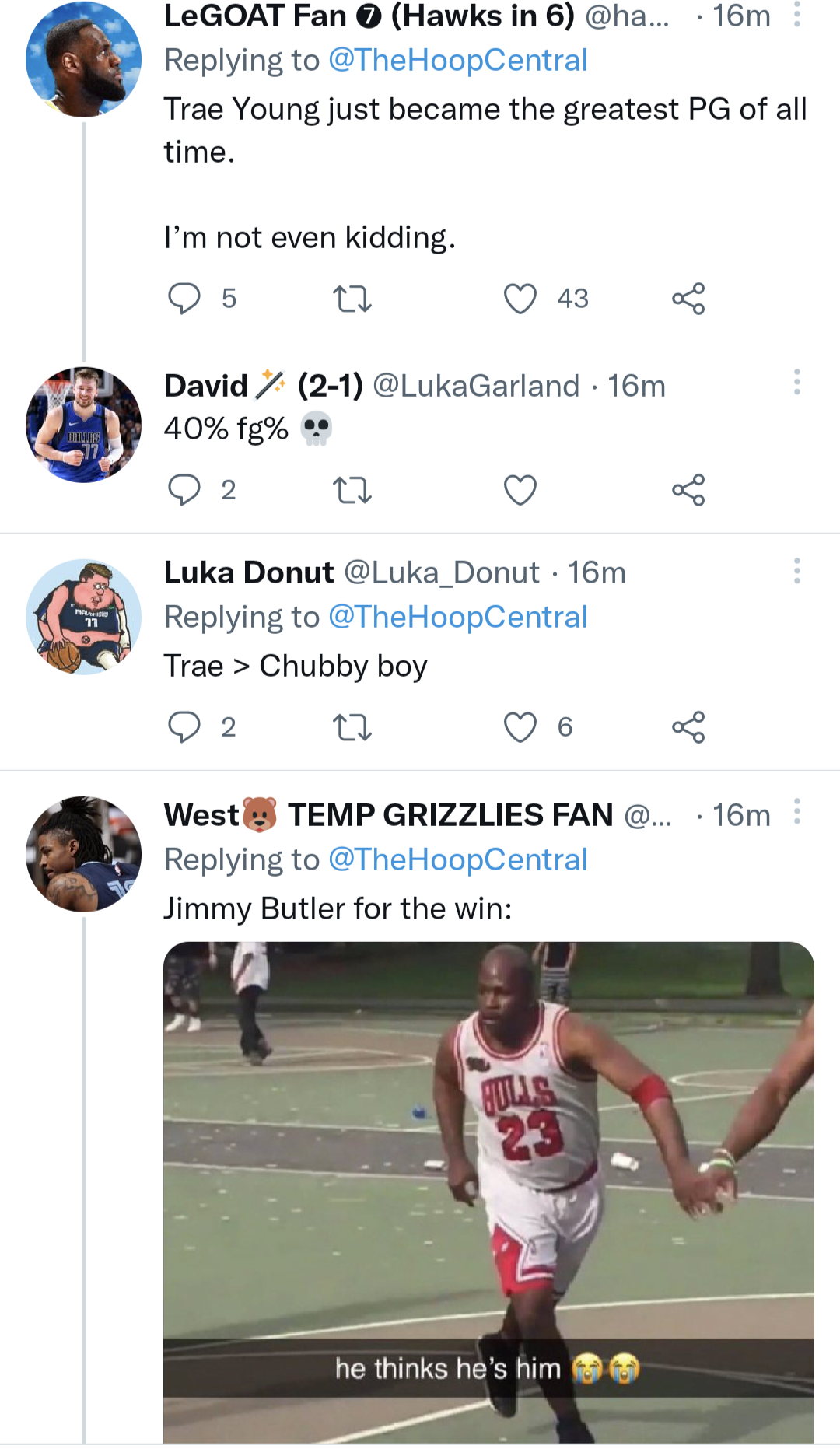The image size is (840, 1456).
Task: Retweet LeGOAT Fan's greatest PG tweet
Action: pyautogui.click(x=352, y=299)
